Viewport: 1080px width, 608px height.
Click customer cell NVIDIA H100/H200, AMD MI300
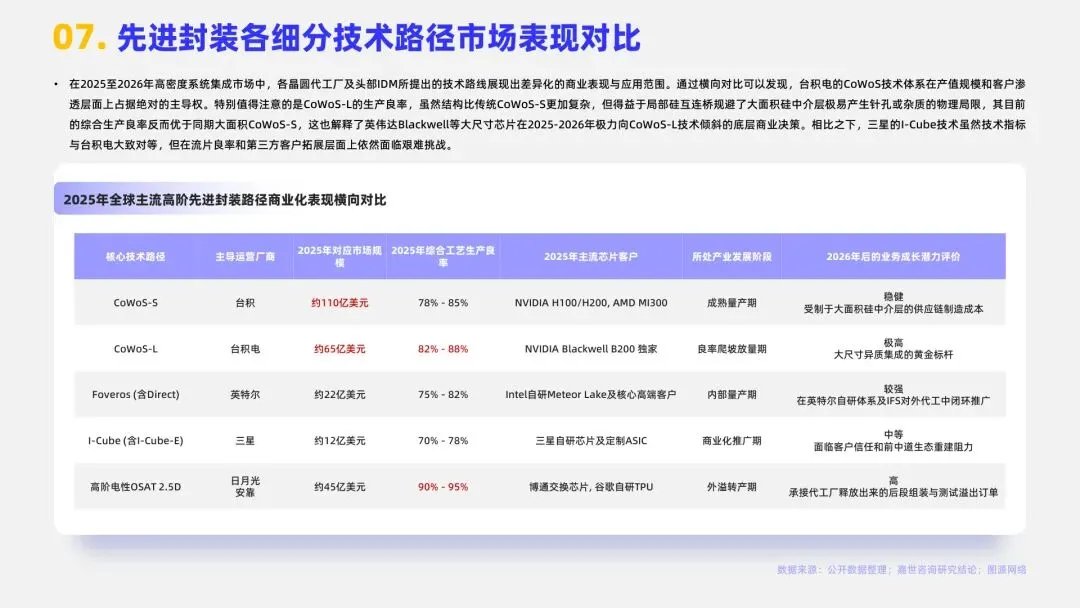(x=591, y=302)
